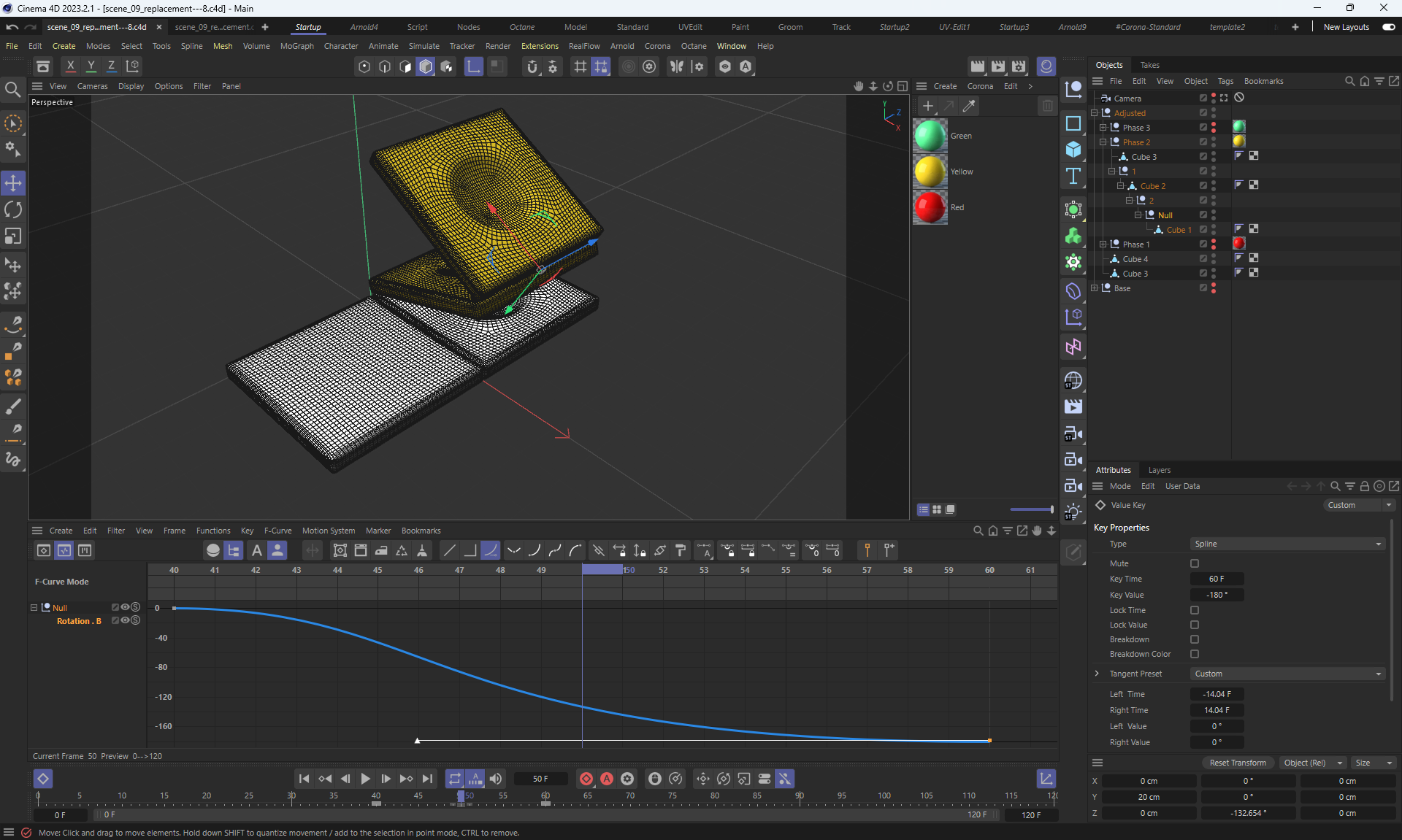Switch to the Takes tab
This screenshot has height=840, width=1402.
click(x=1149, y=65)
